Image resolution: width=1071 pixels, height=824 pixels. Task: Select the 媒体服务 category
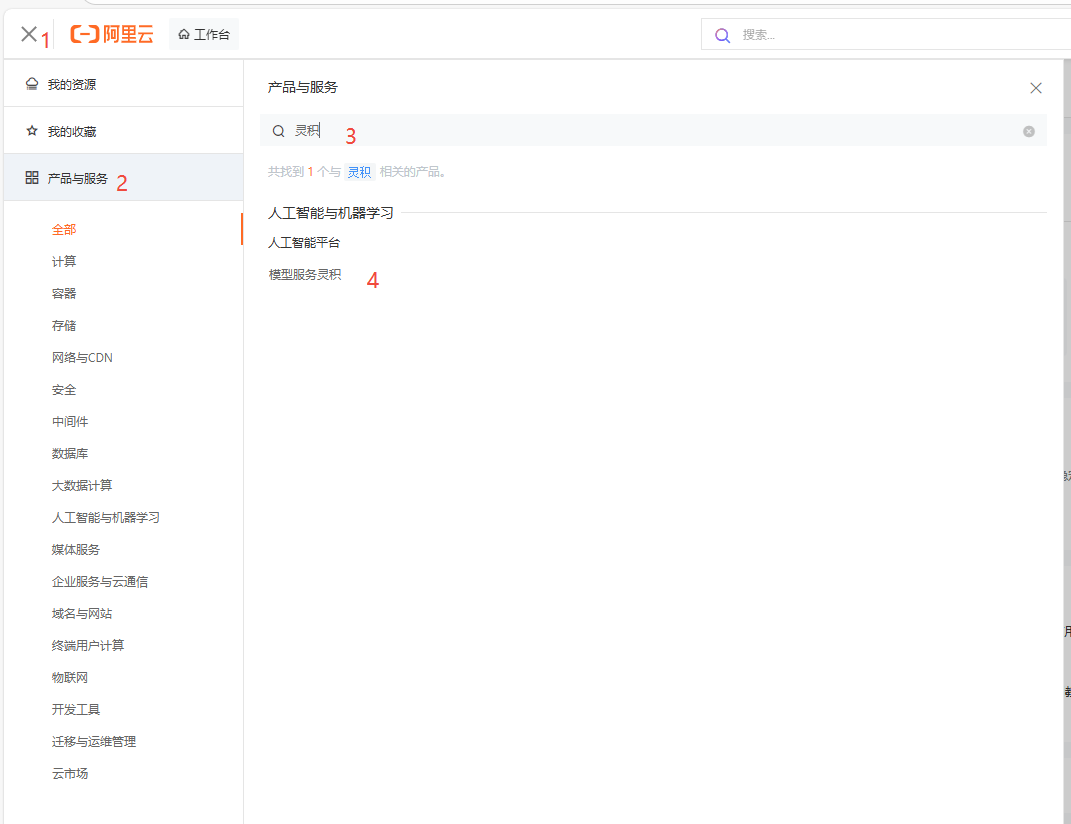[x=76, y=550]
